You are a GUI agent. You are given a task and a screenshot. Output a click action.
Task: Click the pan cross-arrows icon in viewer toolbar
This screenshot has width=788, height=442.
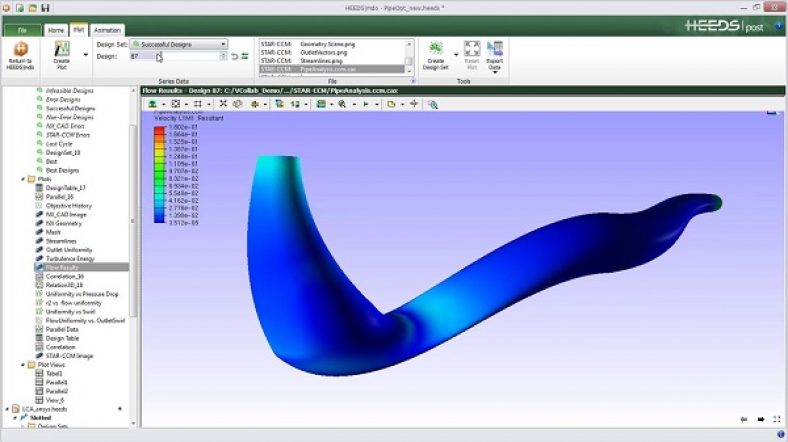point(414,104)
